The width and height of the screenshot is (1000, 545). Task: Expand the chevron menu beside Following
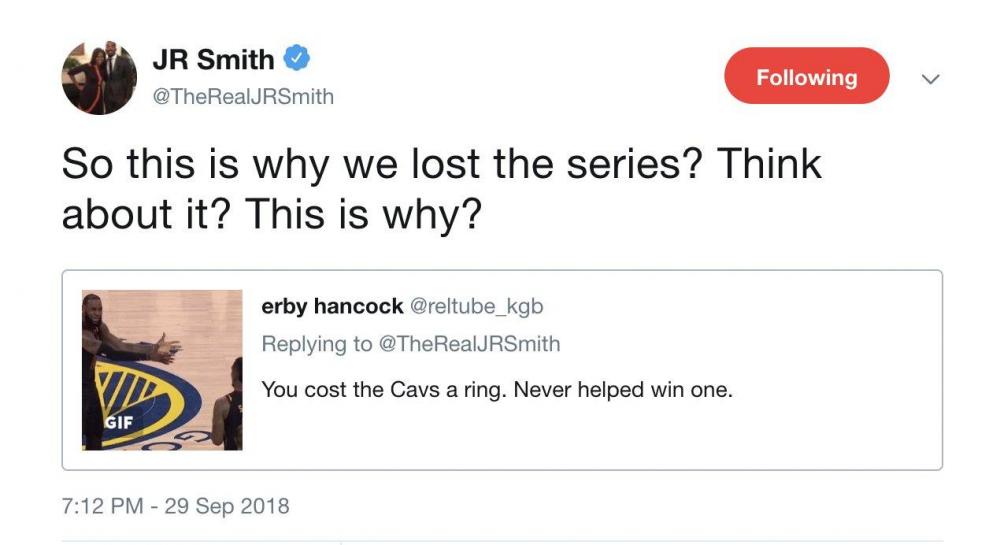(x=929, y=78)
